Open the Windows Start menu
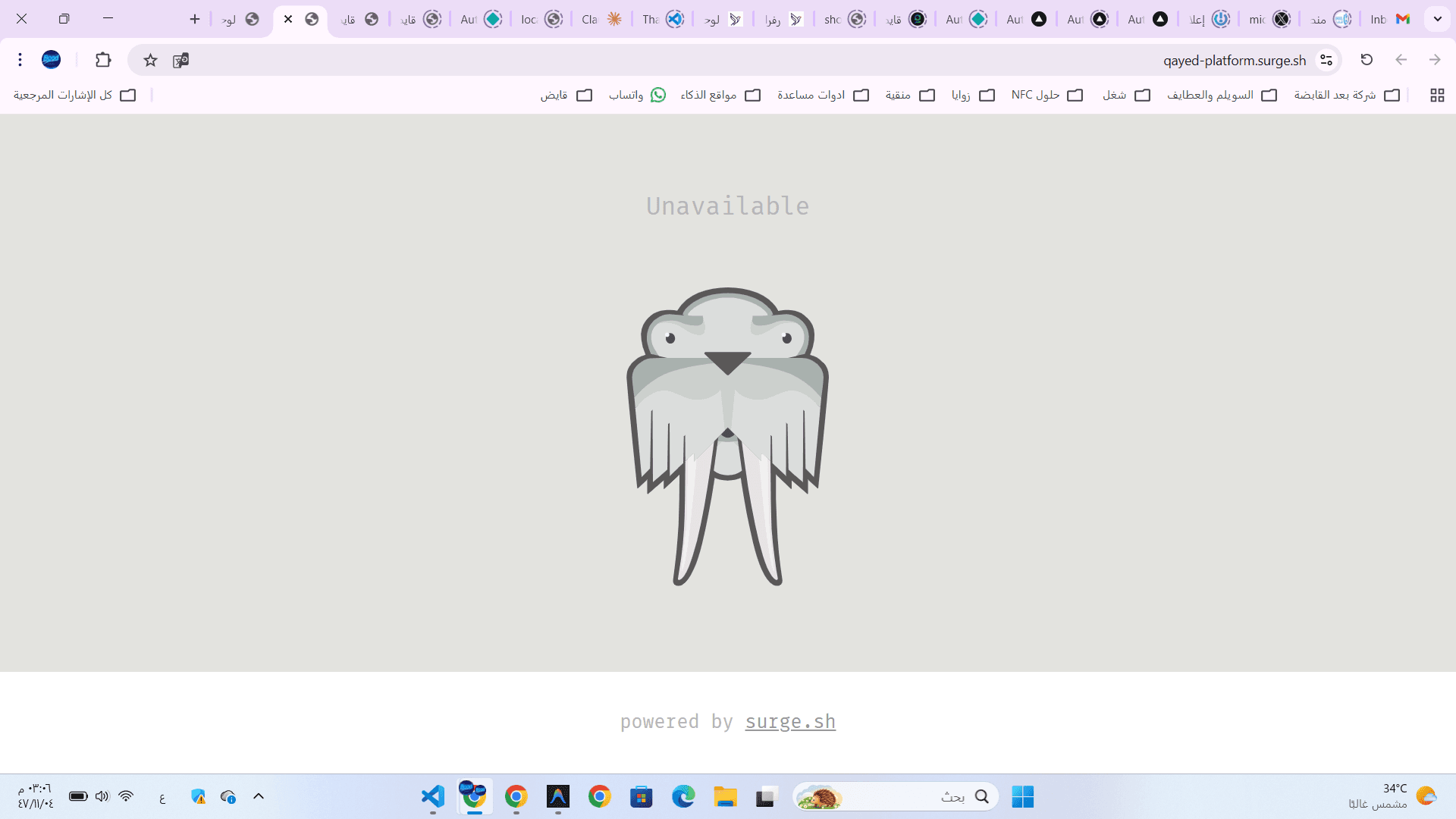This screenshot has height=819, width=1456. (1023, 796)
